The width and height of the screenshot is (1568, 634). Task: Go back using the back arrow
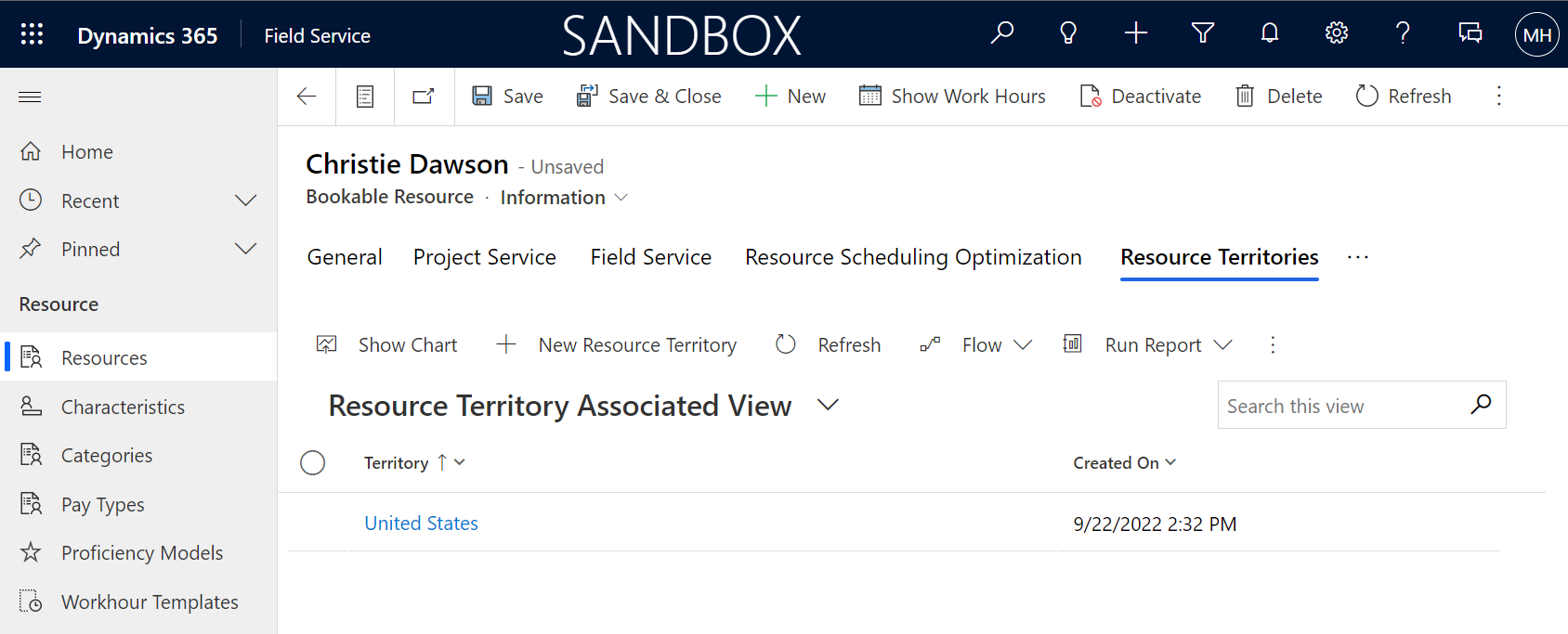tap(307, 96)
